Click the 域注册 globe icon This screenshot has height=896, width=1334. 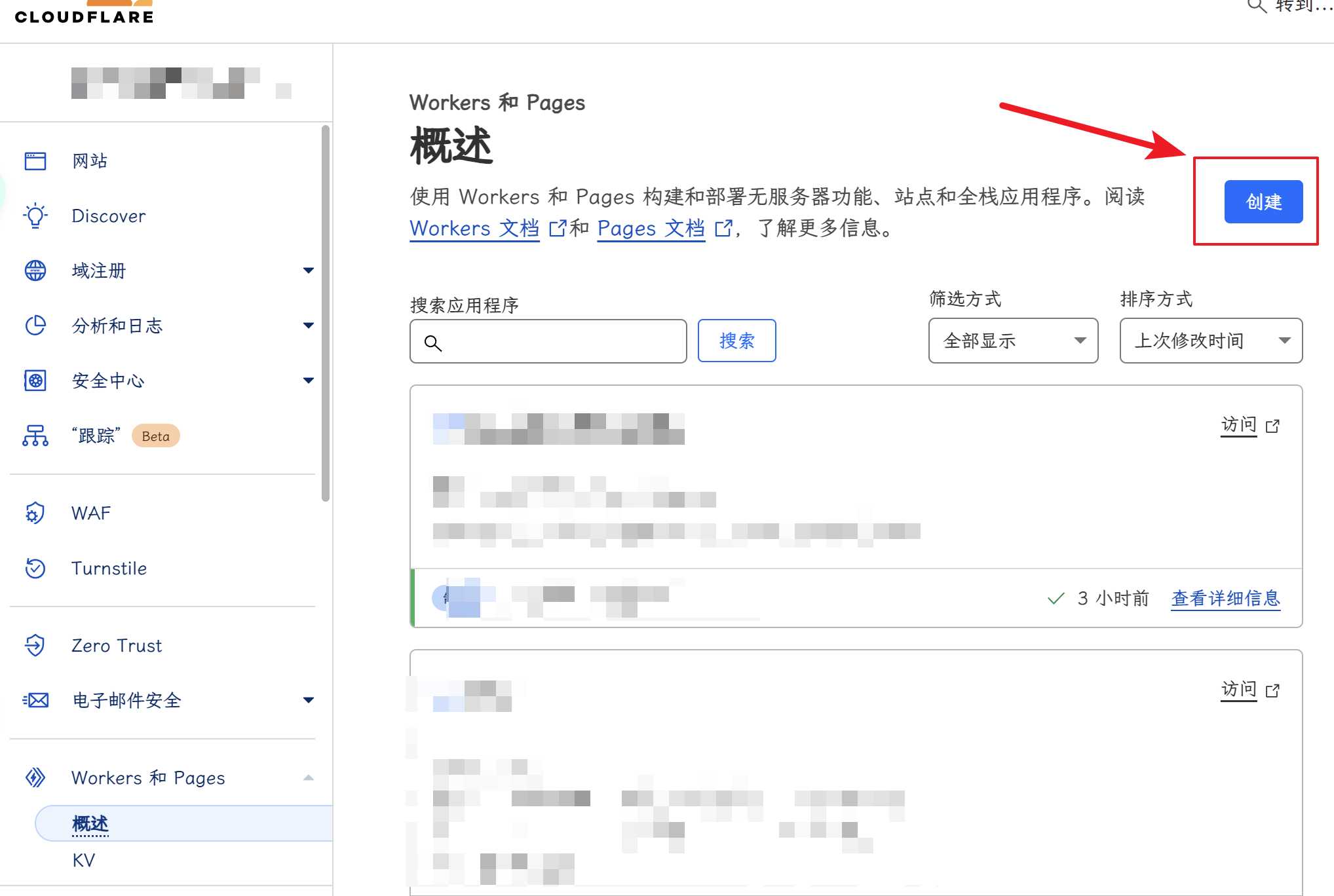click(35, 271)
